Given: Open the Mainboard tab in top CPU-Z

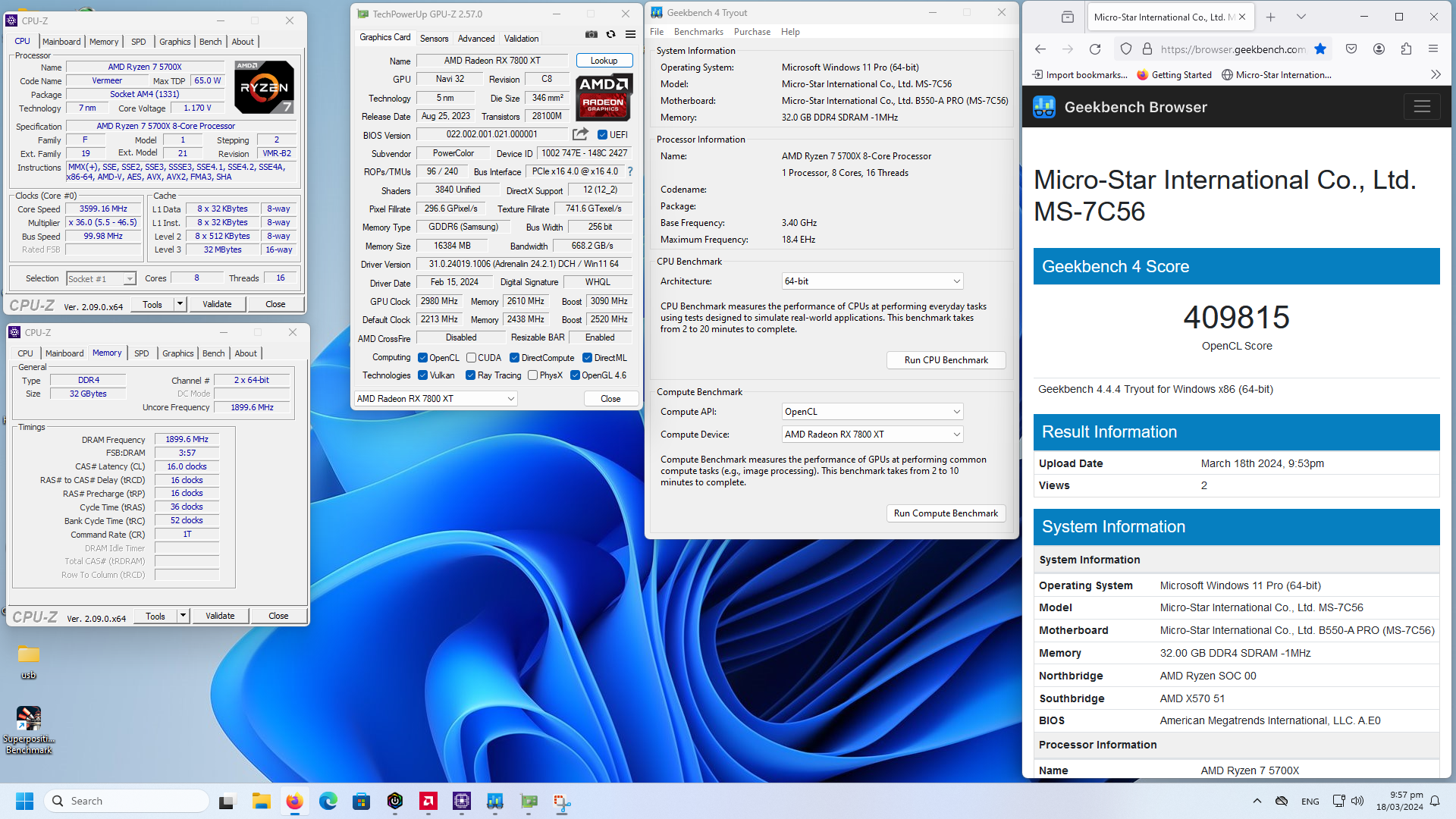Looking at the screenshot, I should click(x=61, y=42).
